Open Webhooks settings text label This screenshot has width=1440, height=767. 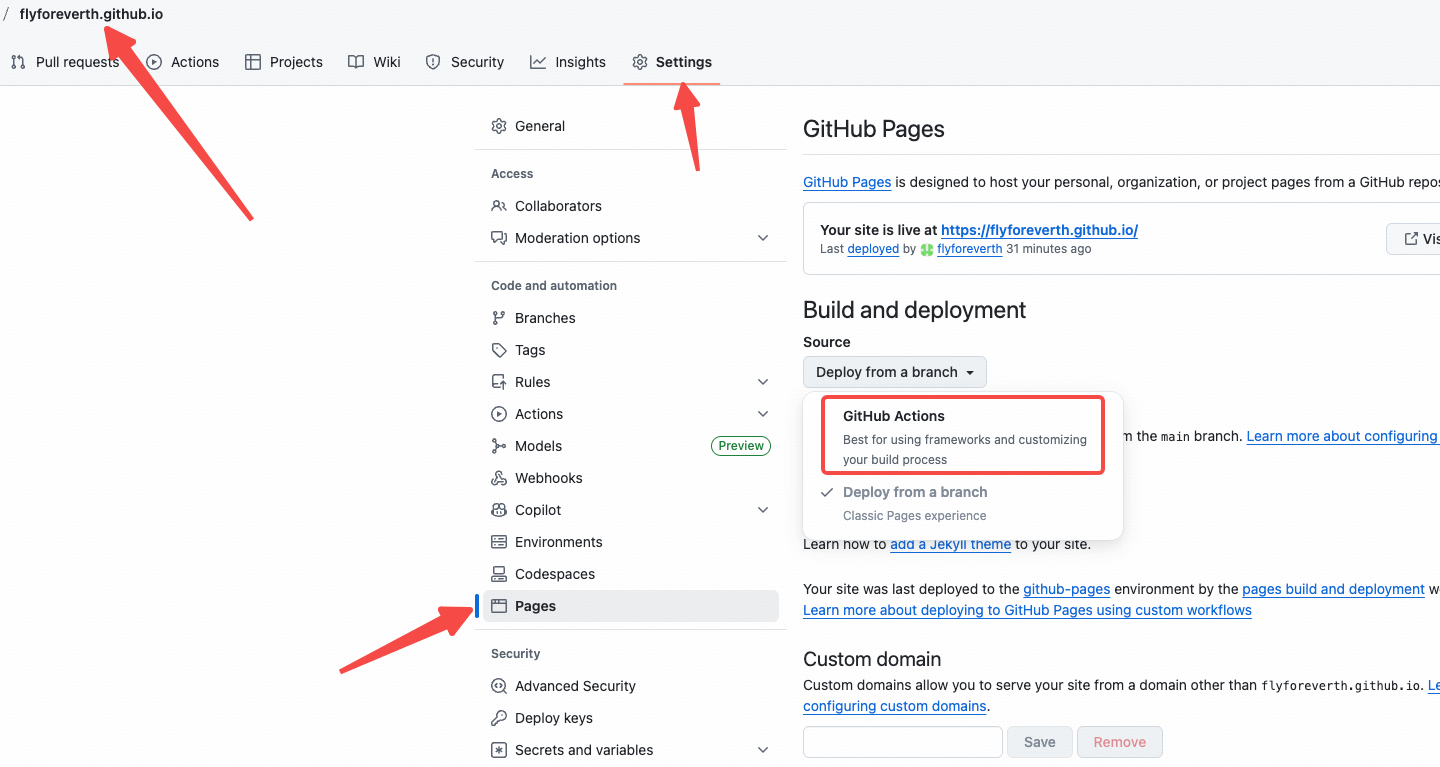pyautogui.click(x=549, y=478)
